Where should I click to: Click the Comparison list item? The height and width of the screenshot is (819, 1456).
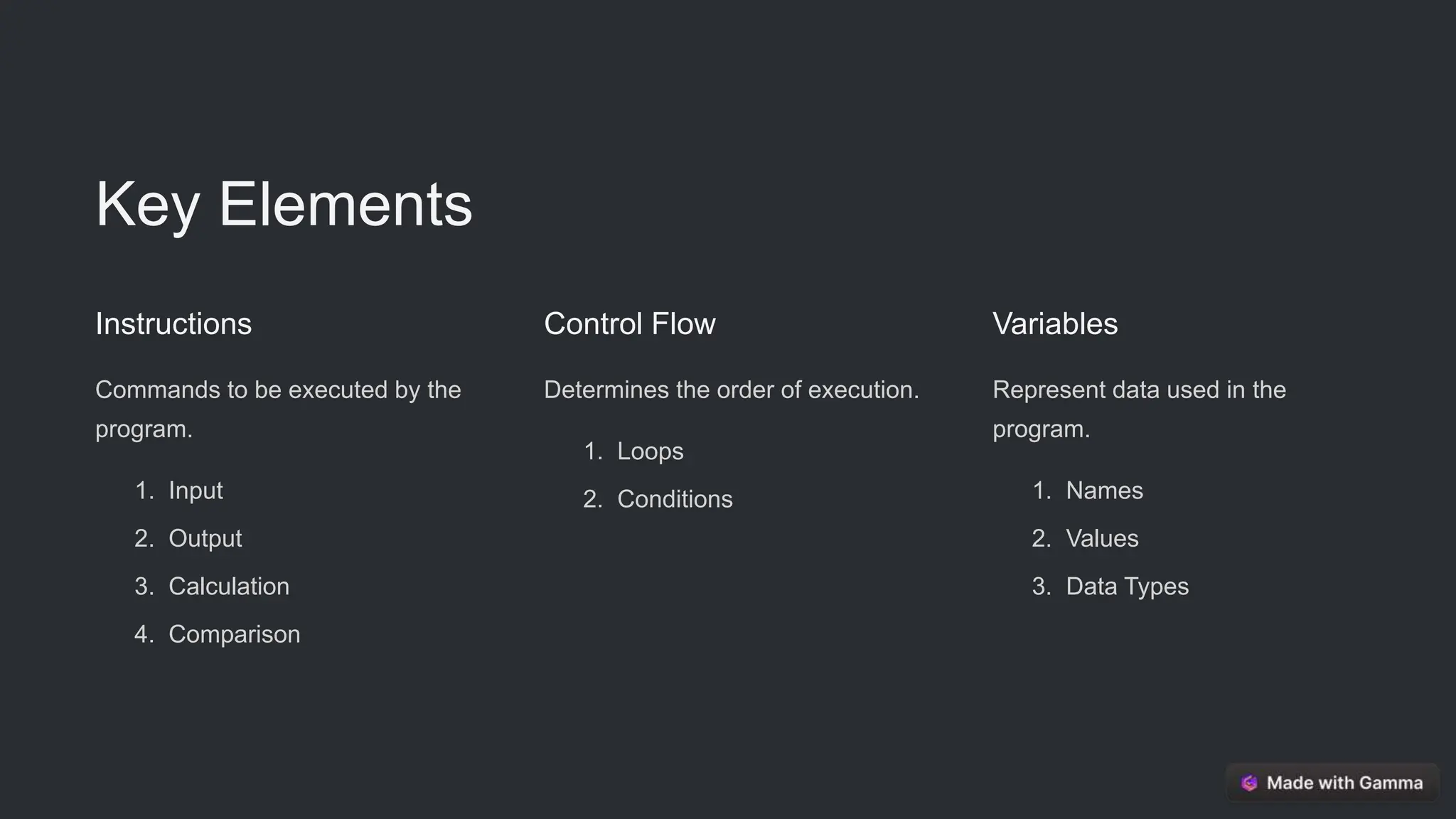[234, 634]
